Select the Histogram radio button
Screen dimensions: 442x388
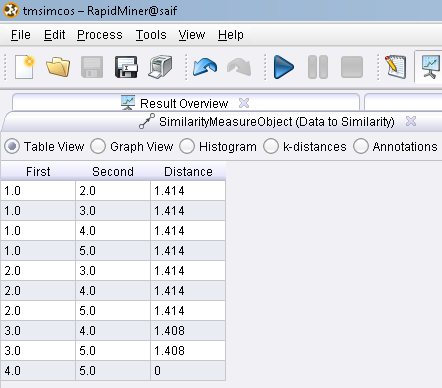click(x=187, y=146)
